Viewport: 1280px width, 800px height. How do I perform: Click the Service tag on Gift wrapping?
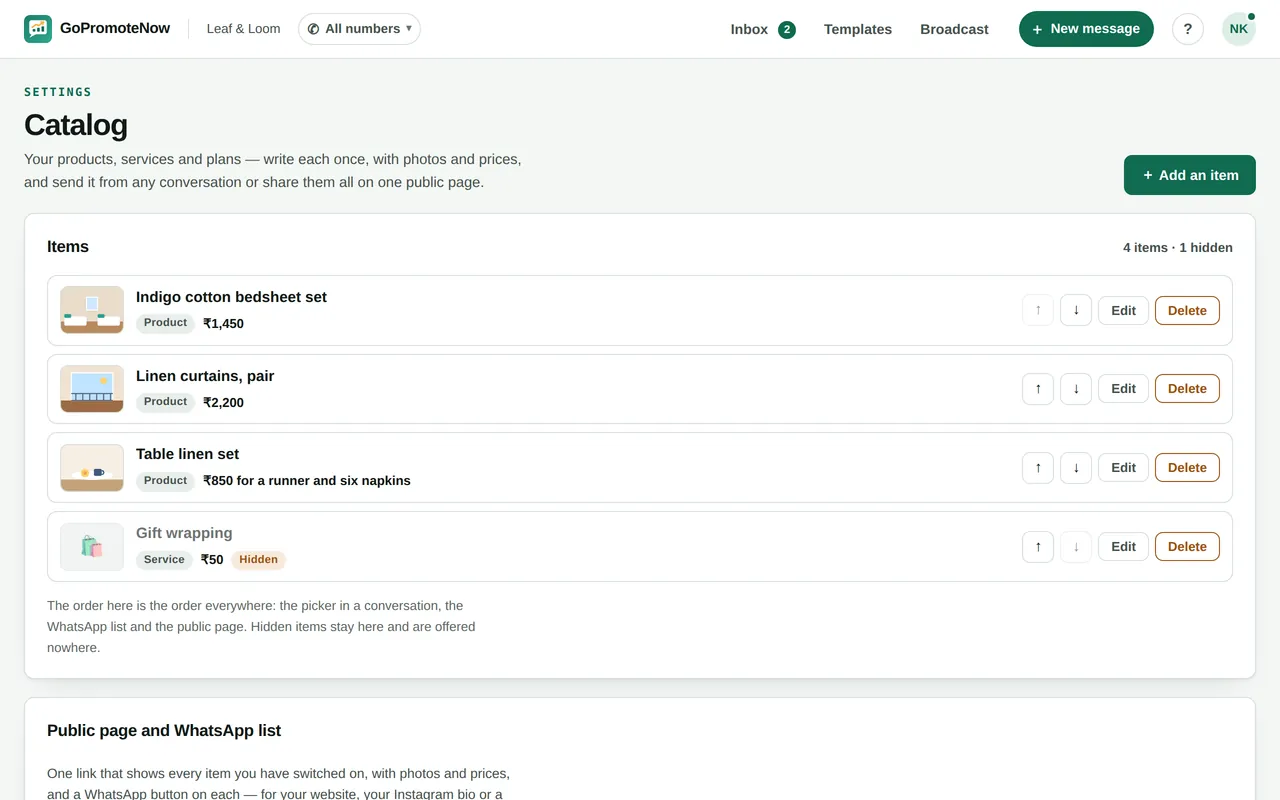pos(164,560)
